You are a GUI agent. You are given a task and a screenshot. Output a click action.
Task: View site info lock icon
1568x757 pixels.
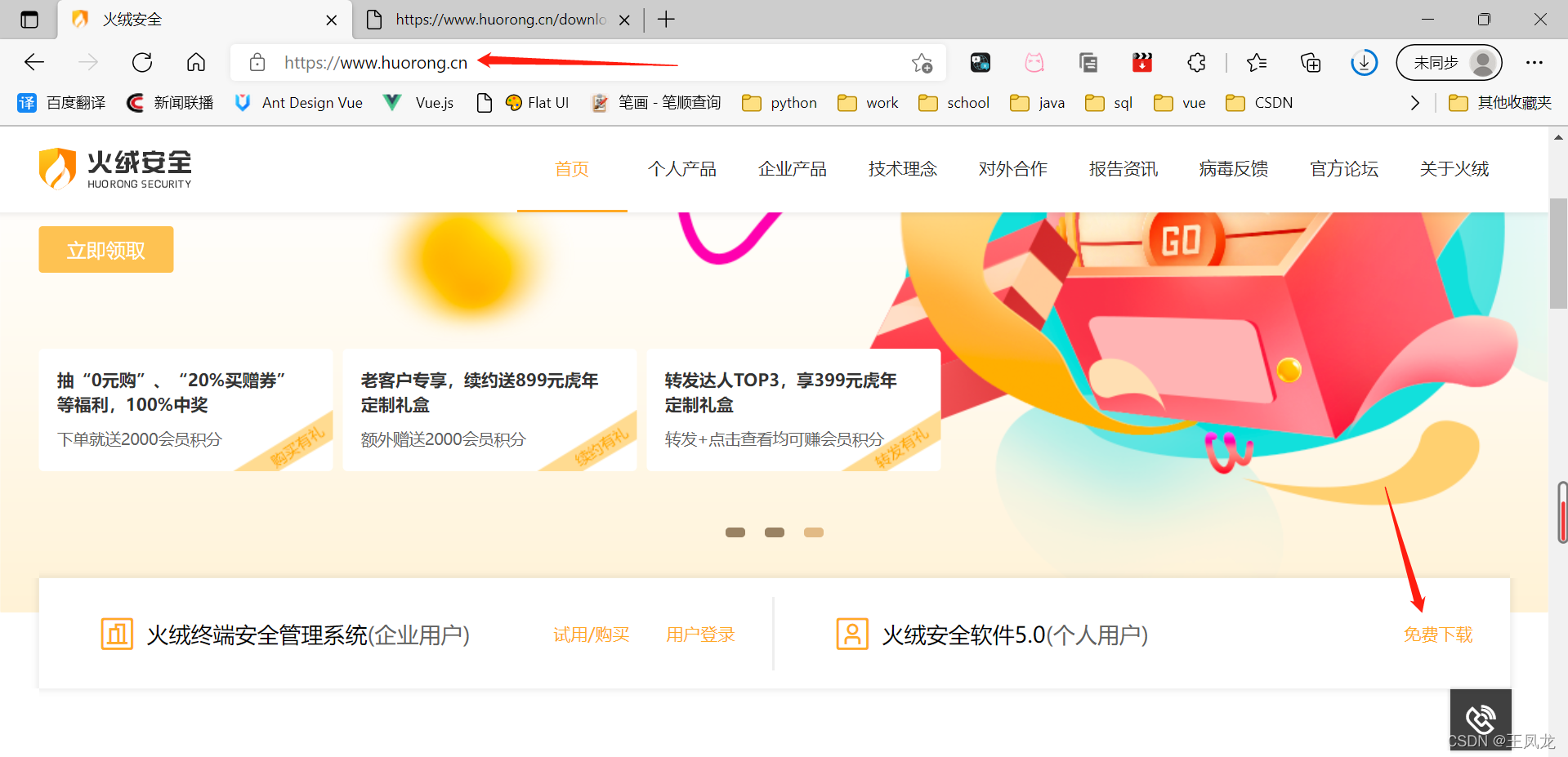tap(257, 62)
